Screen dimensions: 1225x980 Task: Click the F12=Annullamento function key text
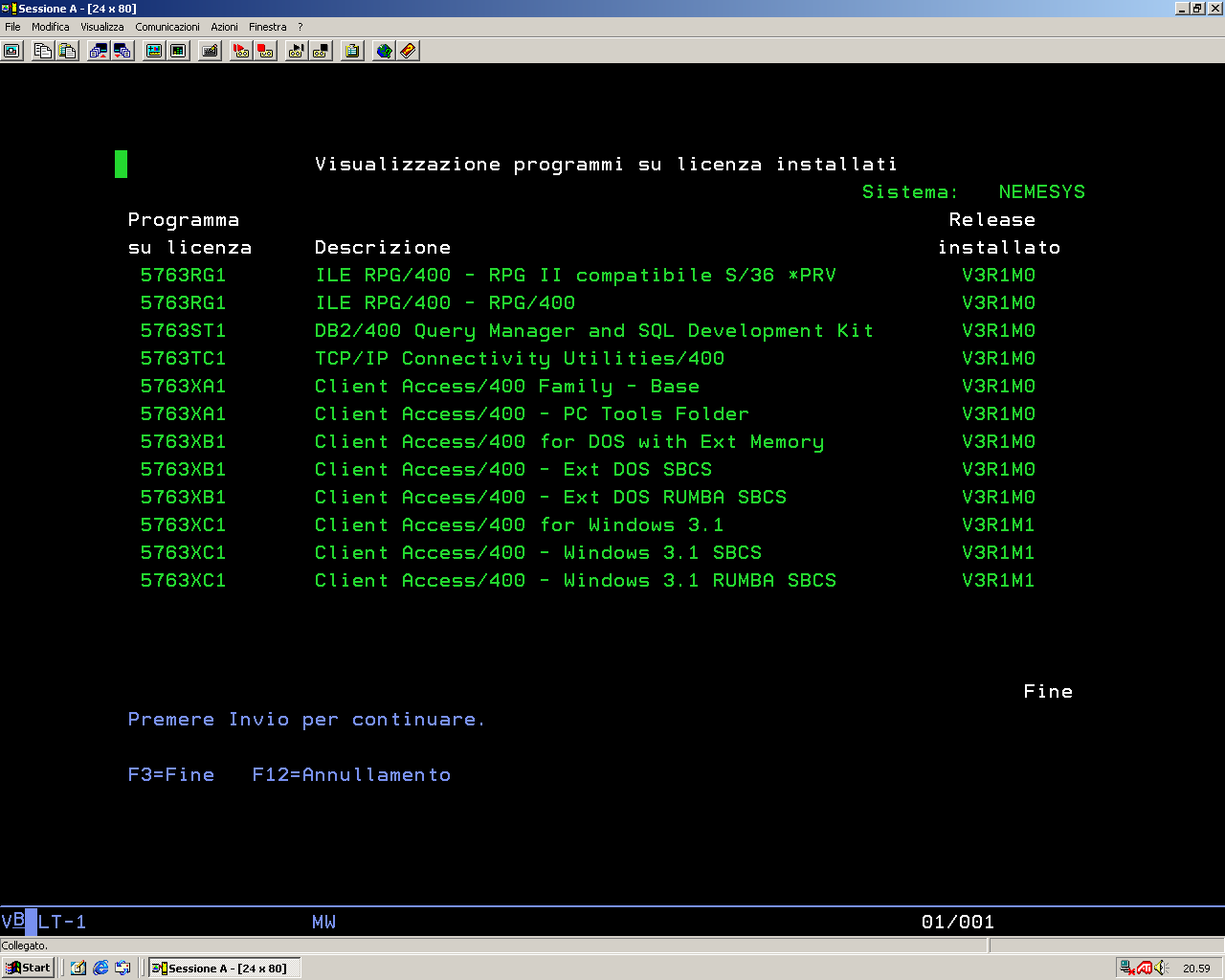point(351,774)
